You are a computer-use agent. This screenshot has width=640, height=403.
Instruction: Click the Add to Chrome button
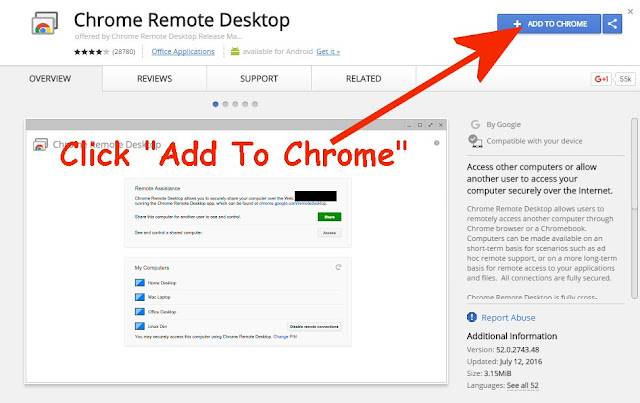(549, 24)
